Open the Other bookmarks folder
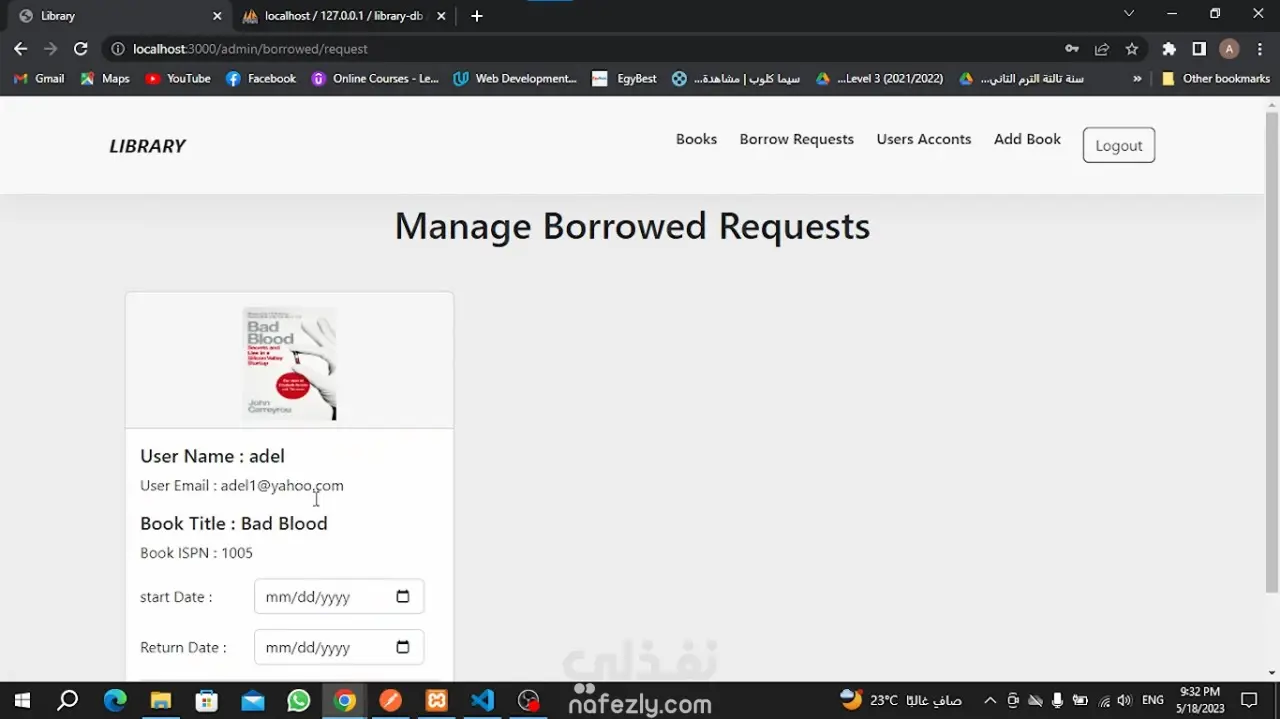This screenshot has height=719, width=1280. pyautogui.click(x=1215, y=79)
